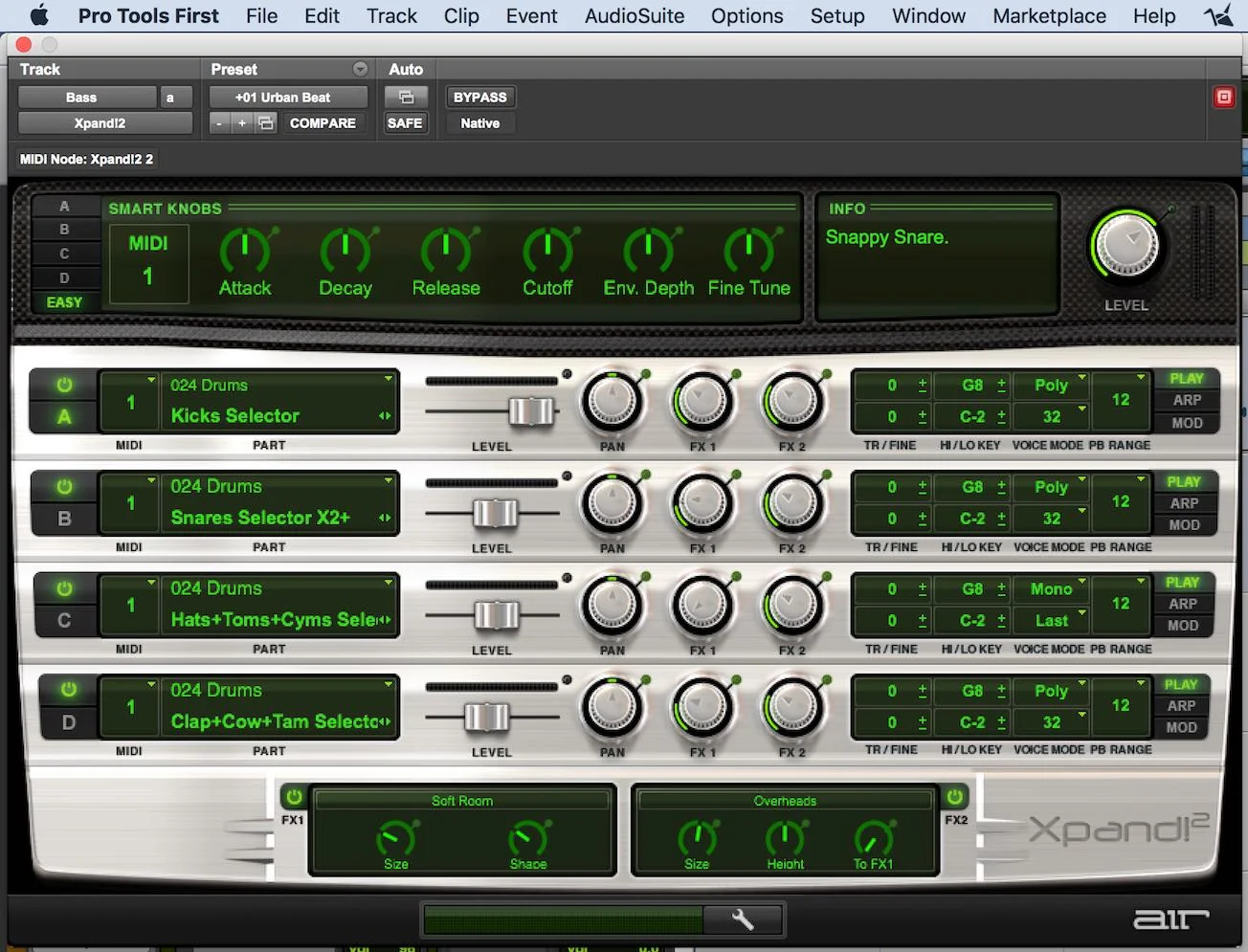Image resolution: width=1248 pixels, height=952 pixels.
Task: Open the +01 Urban Beat preset list
Action: point(288,98)
